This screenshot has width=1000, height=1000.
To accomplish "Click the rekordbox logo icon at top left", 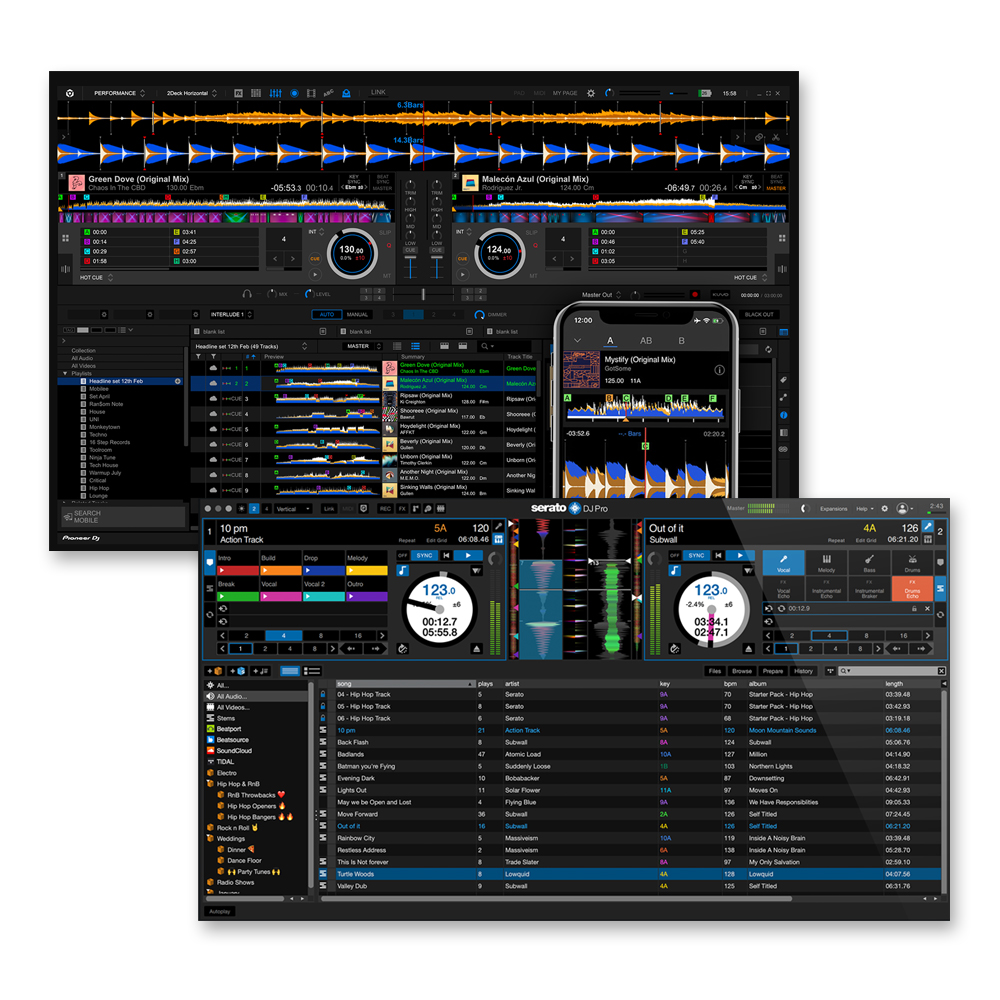I will tap(70, 93).
